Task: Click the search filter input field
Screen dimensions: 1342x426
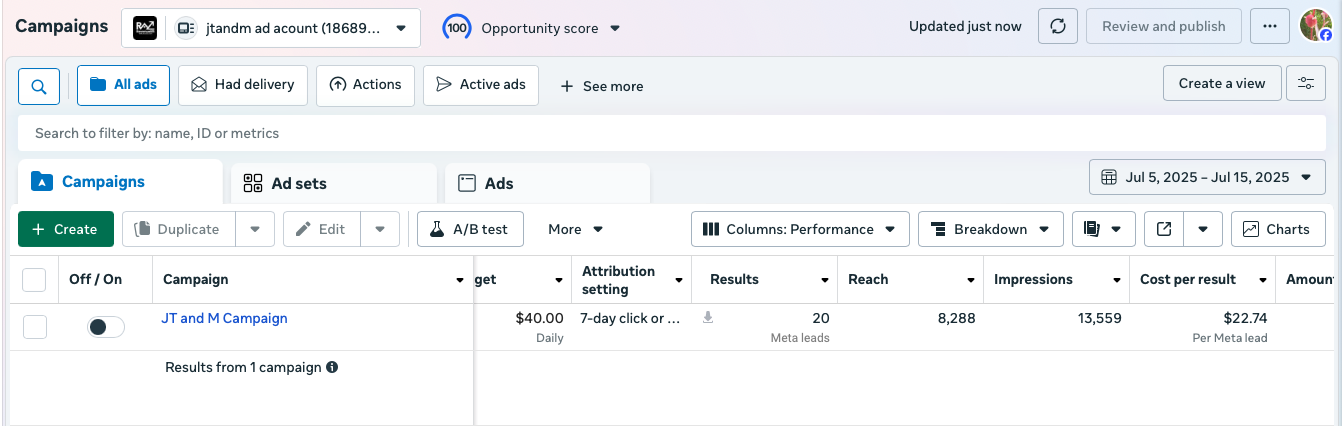Action: pos(671,133)
